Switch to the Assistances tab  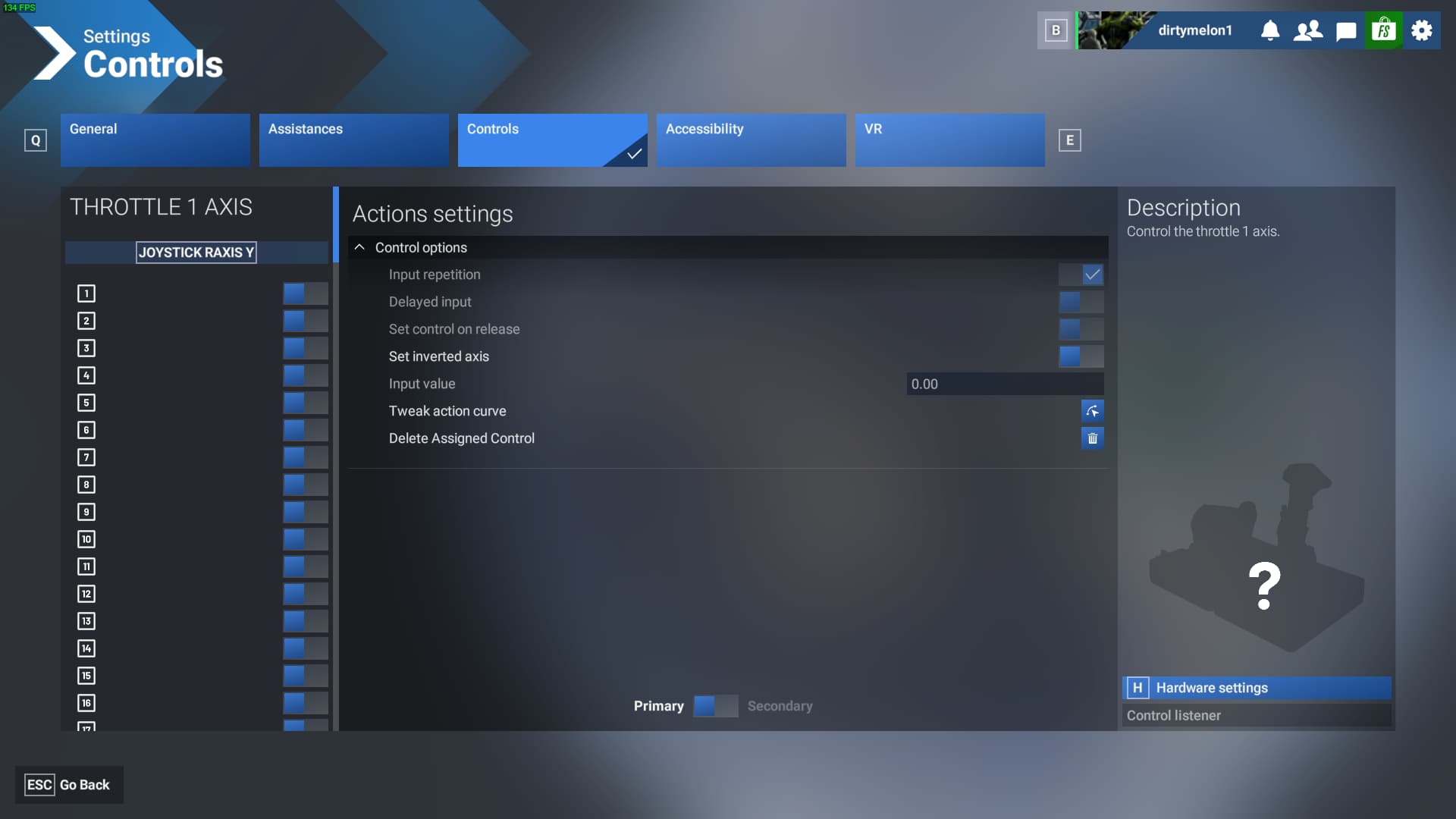[x=353, y=140]
